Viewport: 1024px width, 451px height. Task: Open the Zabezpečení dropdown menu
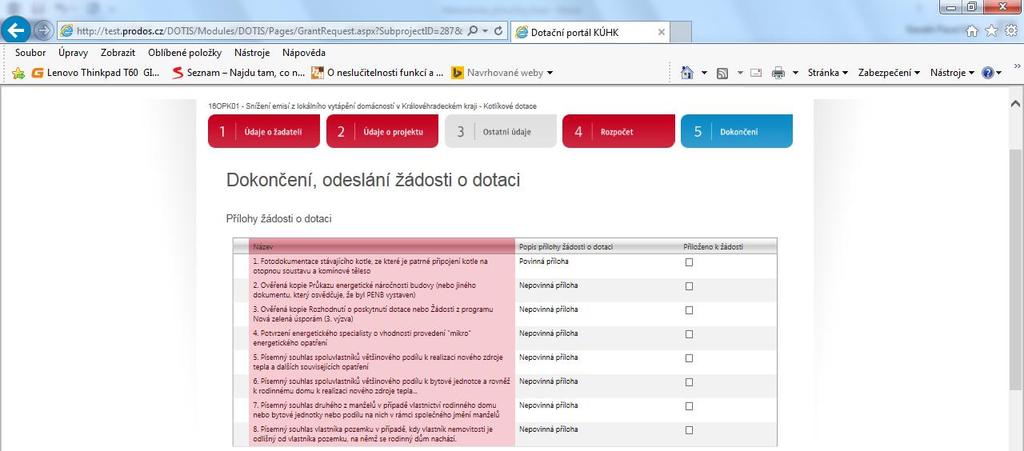pyautogui.click(x=889, y=73)
